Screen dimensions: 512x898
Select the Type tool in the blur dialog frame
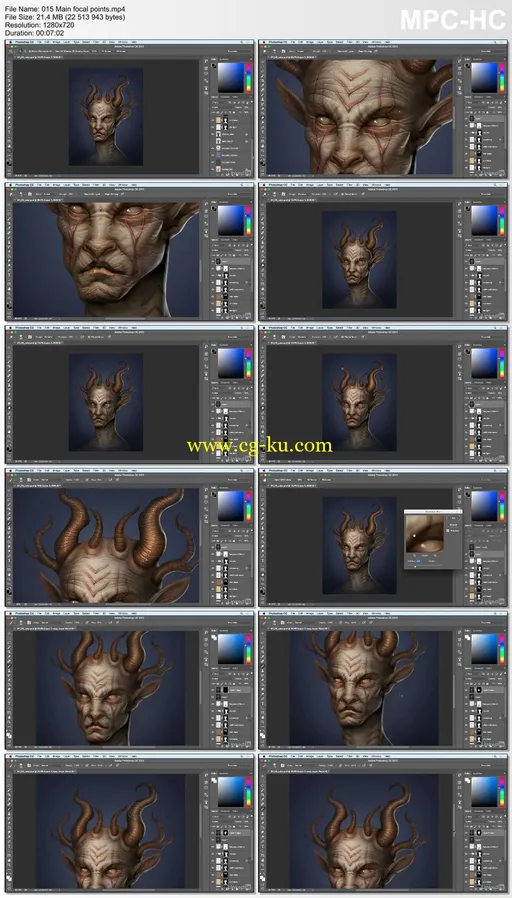[x=262, y=560]
